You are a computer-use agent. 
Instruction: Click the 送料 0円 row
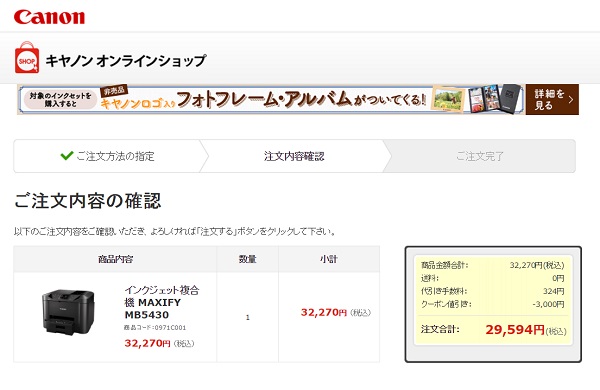pos(492,278)
